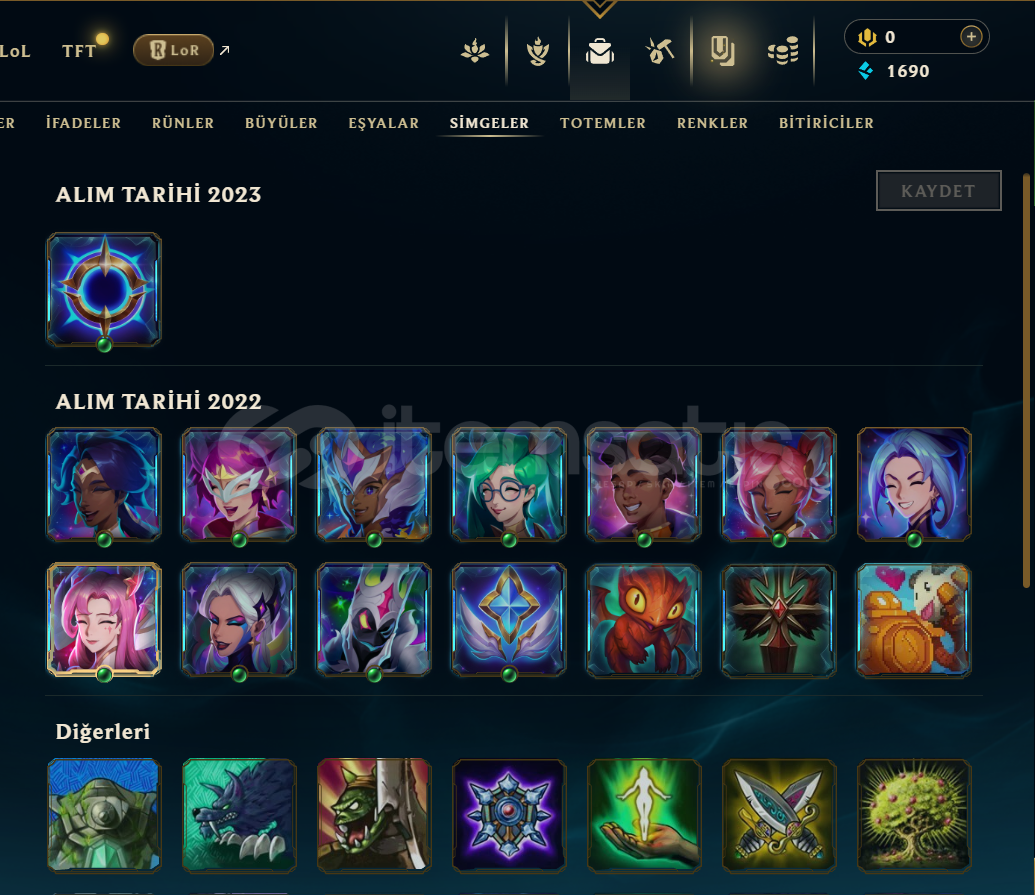Viewport: 1035px width, 895px height.
Task: Open the downward chevron at top center
Action: 600,9
